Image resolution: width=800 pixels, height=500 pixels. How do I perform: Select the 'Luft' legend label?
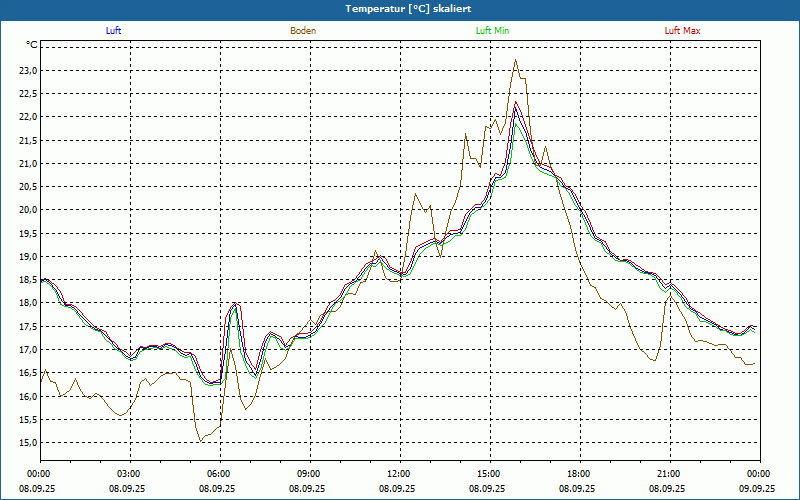click(x=114, y=31)
